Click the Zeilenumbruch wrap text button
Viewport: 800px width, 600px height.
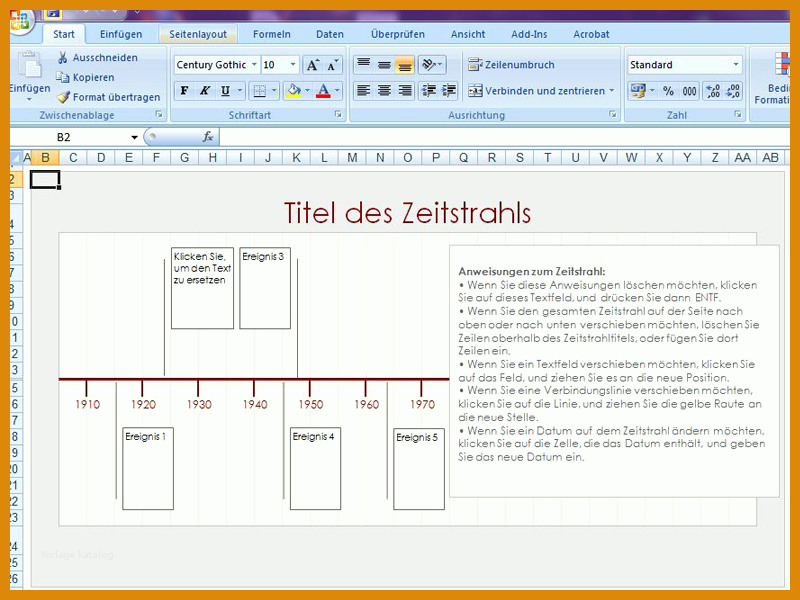coord(511,65)
